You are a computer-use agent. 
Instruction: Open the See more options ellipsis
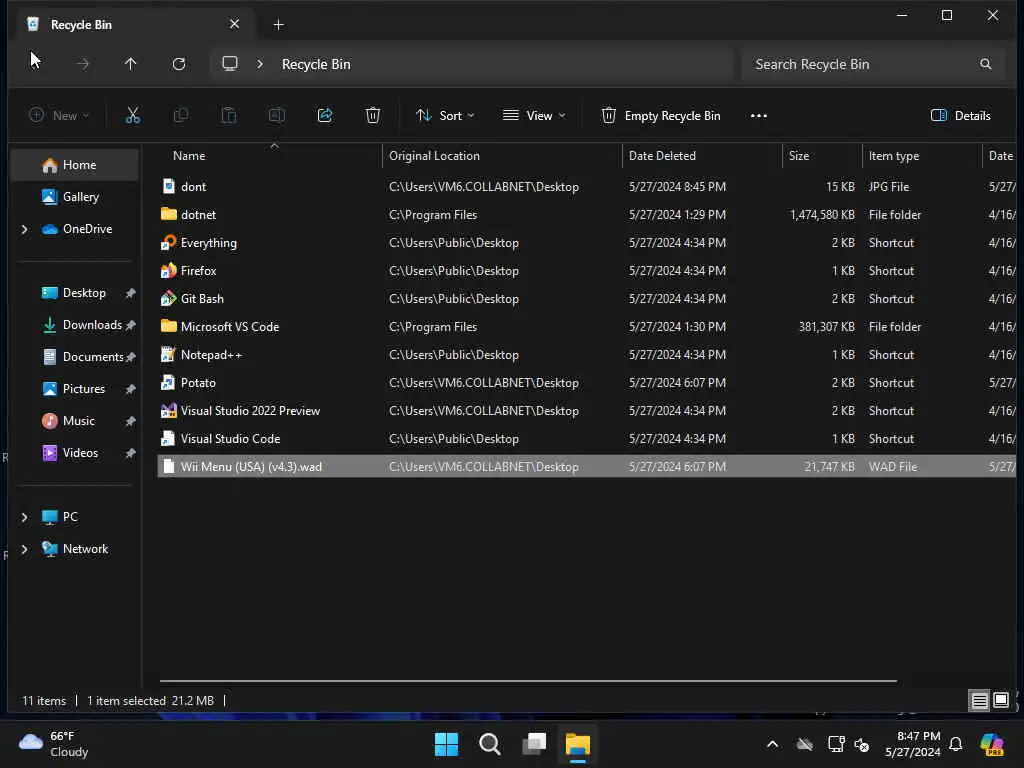759,116
